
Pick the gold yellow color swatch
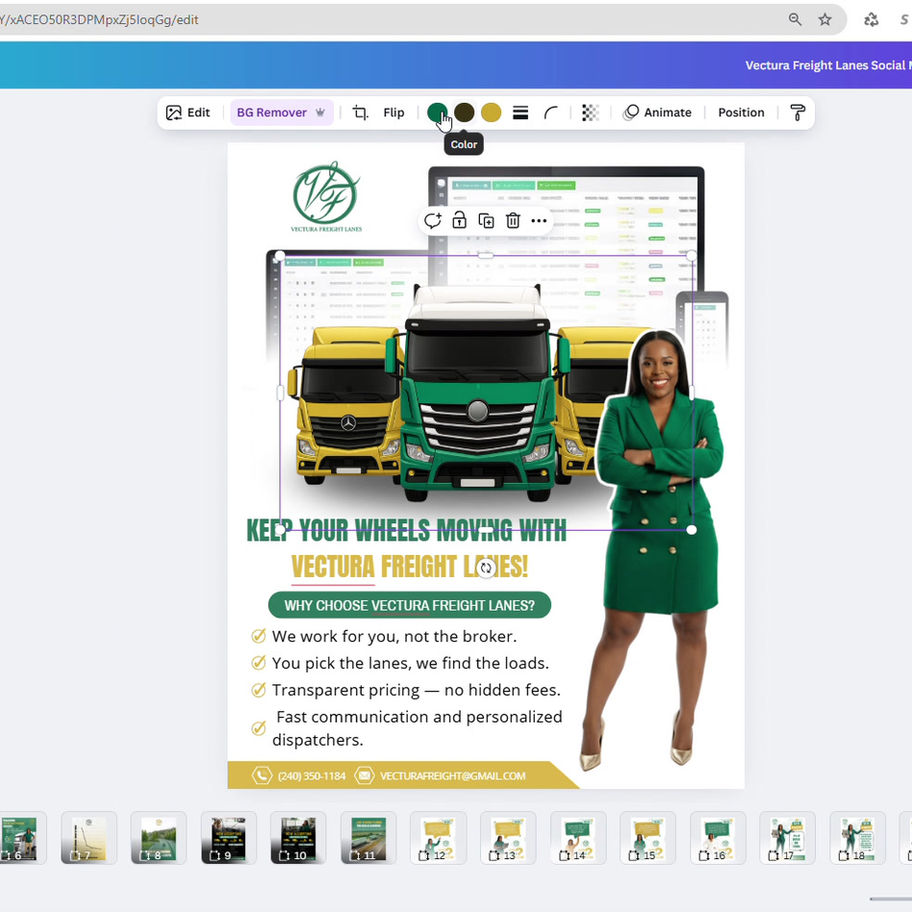pos(491,112)
